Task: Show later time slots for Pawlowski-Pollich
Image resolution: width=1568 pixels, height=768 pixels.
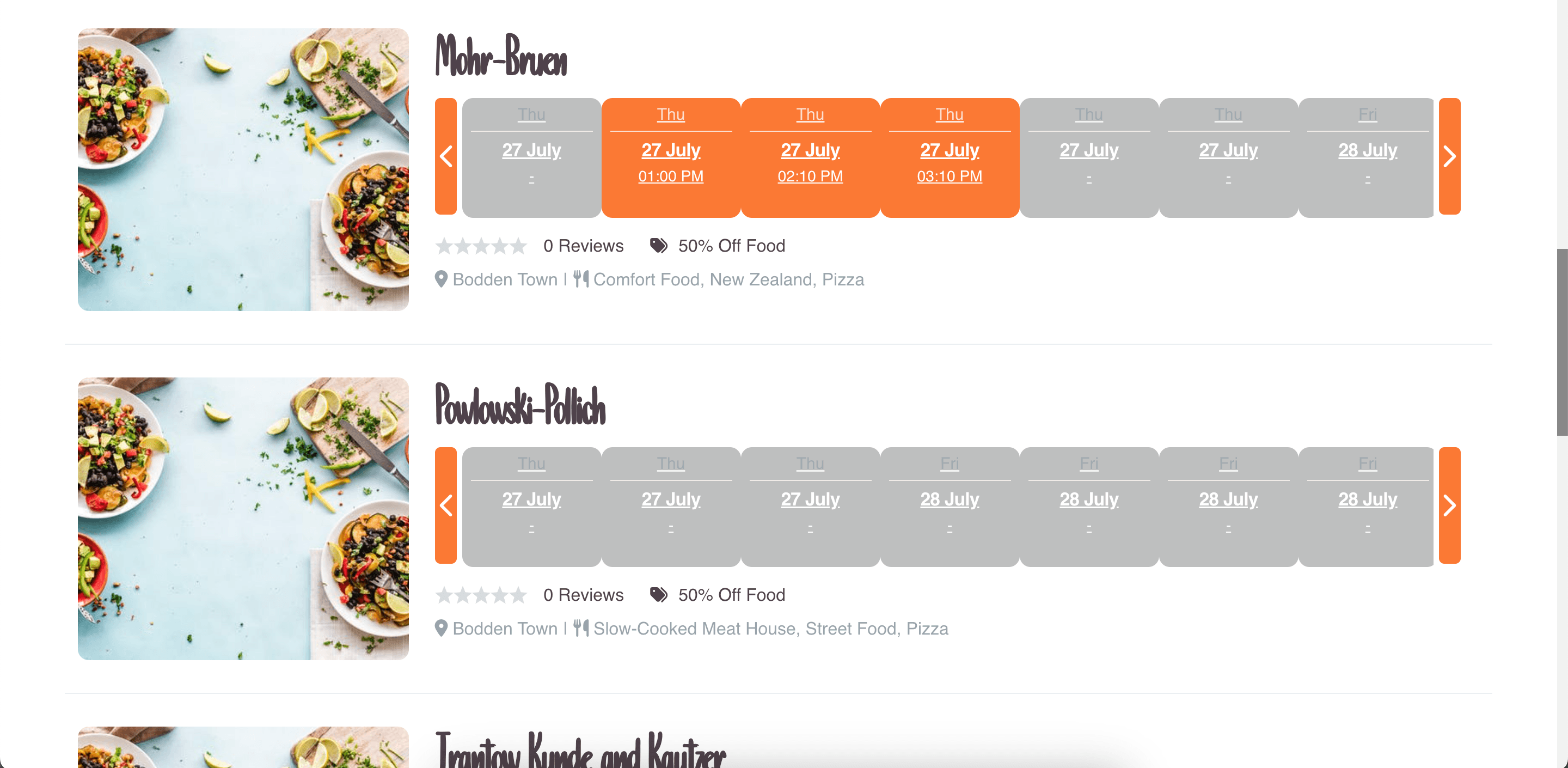Action: [x=1449, y=505]
